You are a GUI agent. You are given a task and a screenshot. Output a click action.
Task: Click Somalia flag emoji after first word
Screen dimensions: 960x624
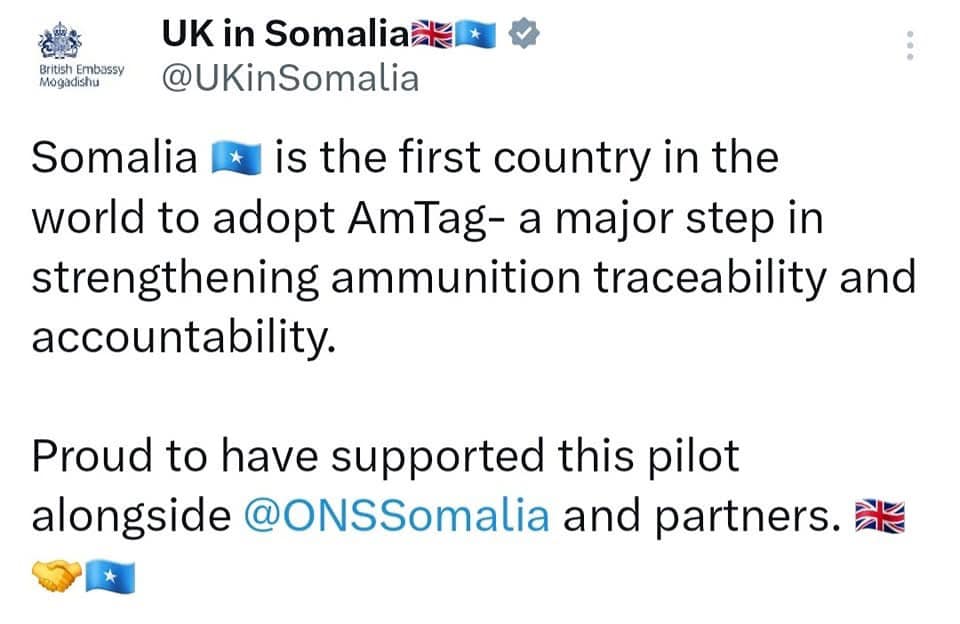click(x=236, y=158)
